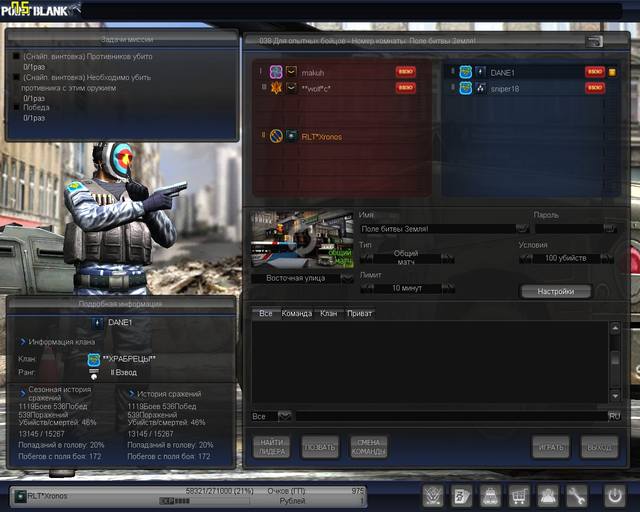
Task: Click the ИГРАТЬ button
Action: [x=551, y=447]
